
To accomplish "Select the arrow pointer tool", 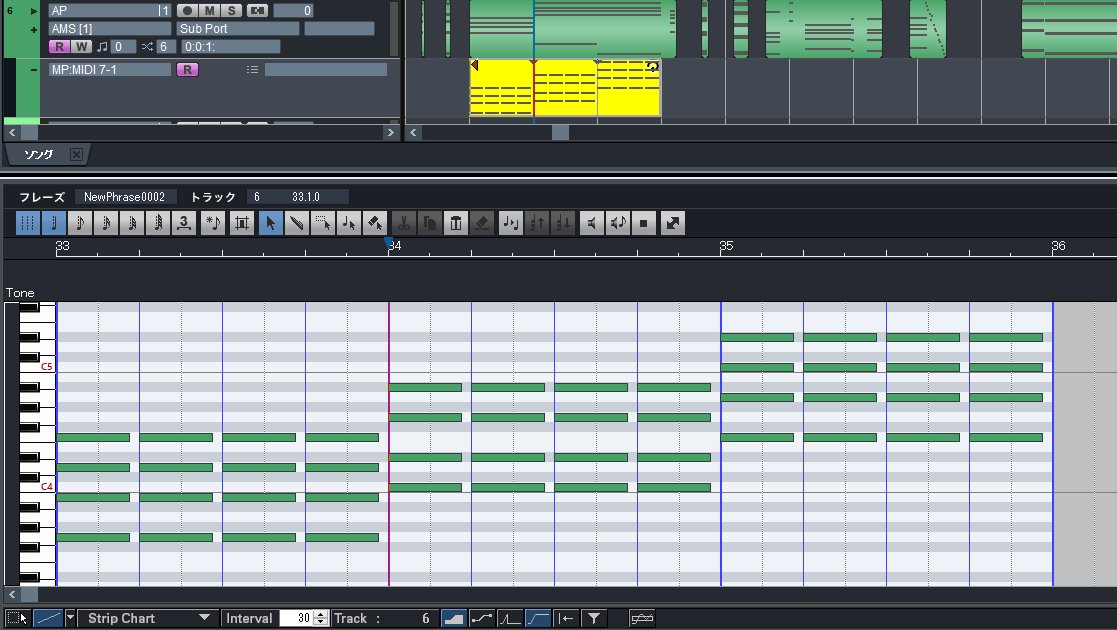I will click(270, 223).
